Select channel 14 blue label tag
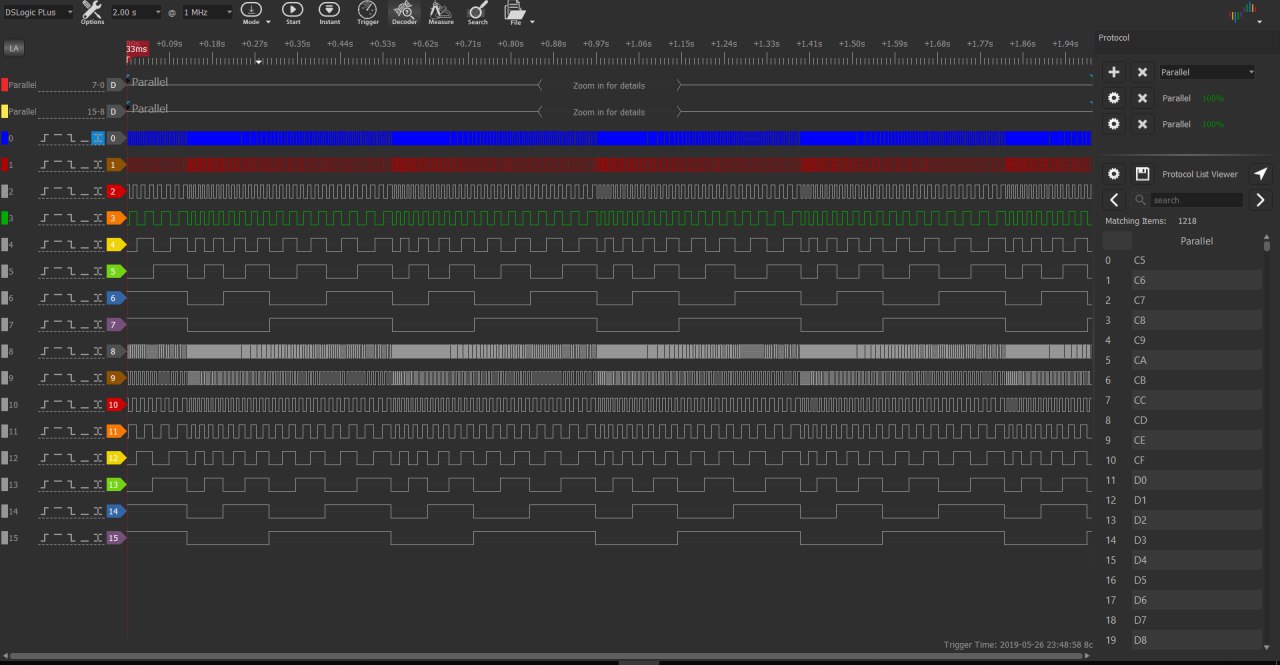Image resolution: width=1280 pixels, height=665 pixels. click(115, 511)
